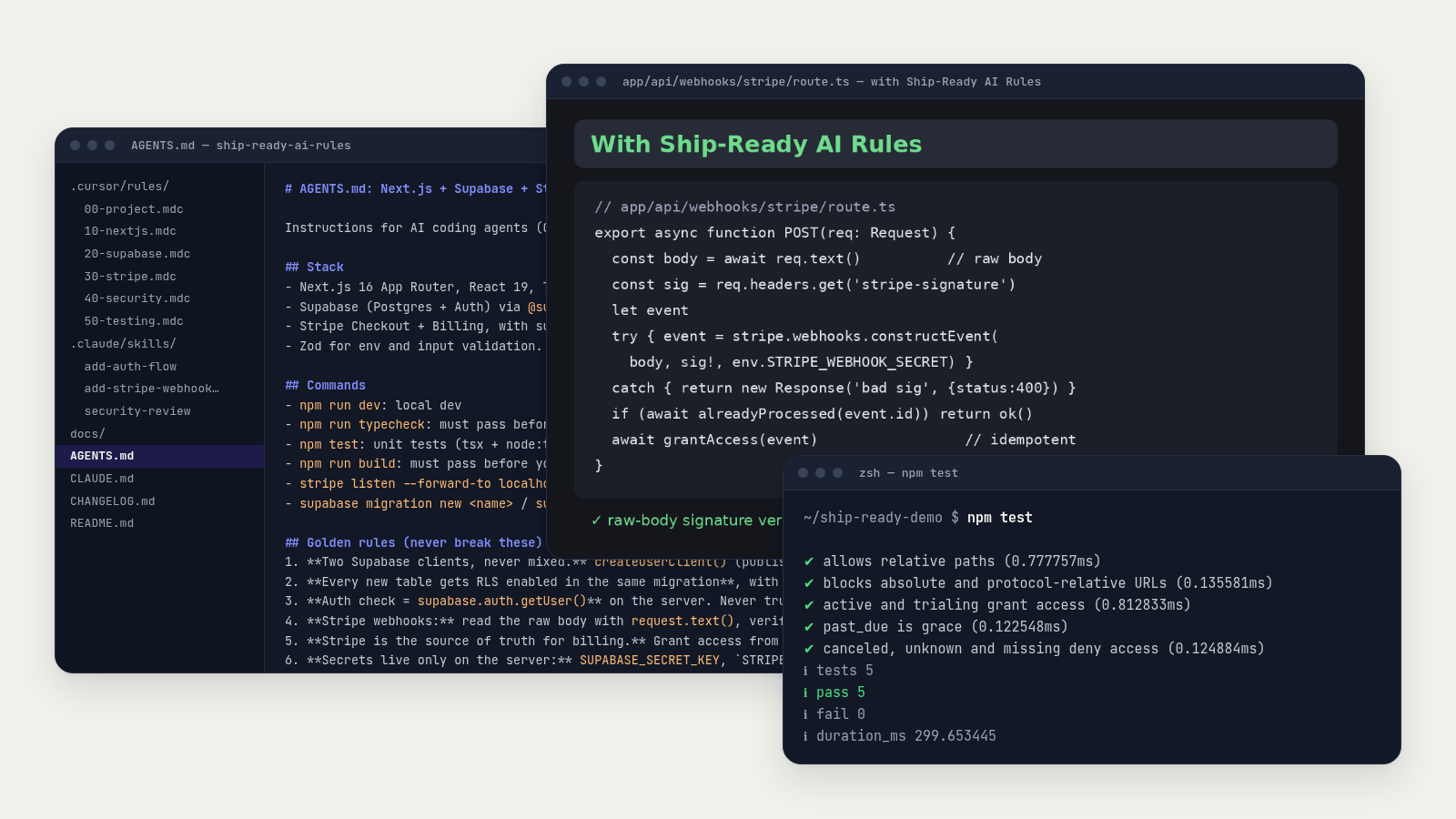
Task: Click the 'let event' code line
Action: click(650, 310)
